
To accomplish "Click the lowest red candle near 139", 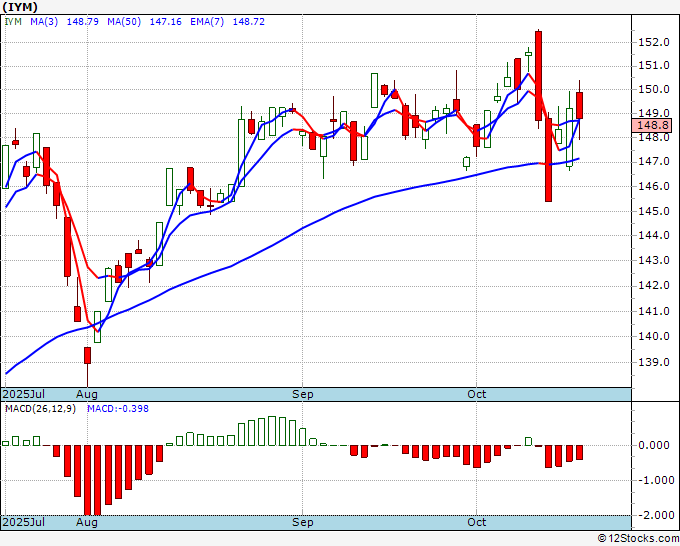I will 87,366.
